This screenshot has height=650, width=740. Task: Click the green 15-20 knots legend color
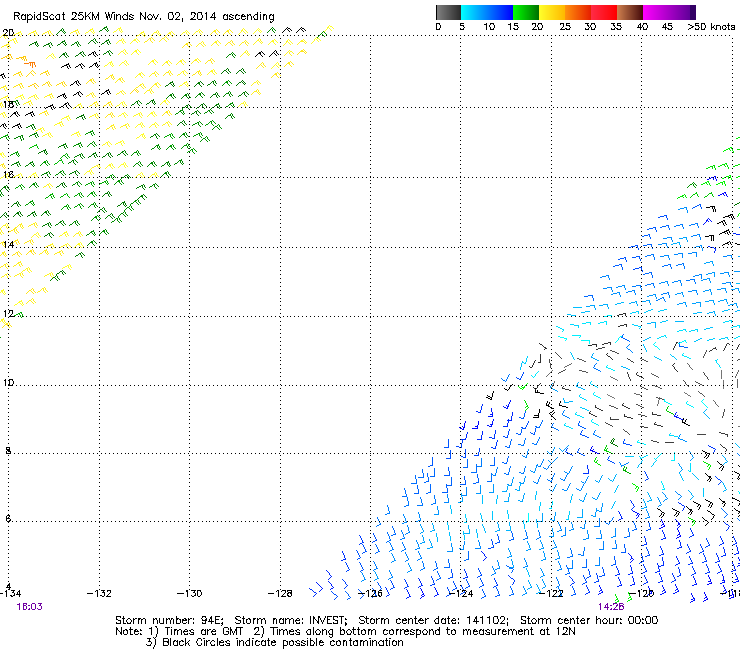[x=526, y=12]
